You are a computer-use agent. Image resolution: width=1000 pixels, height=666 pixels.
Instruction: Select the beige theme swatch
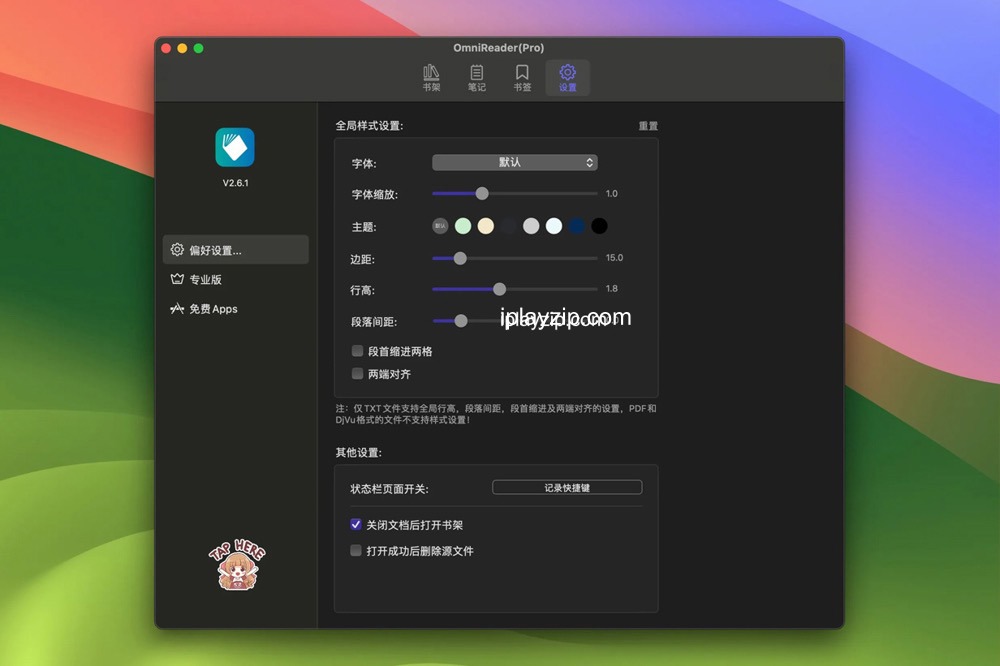tap(486, 226)
